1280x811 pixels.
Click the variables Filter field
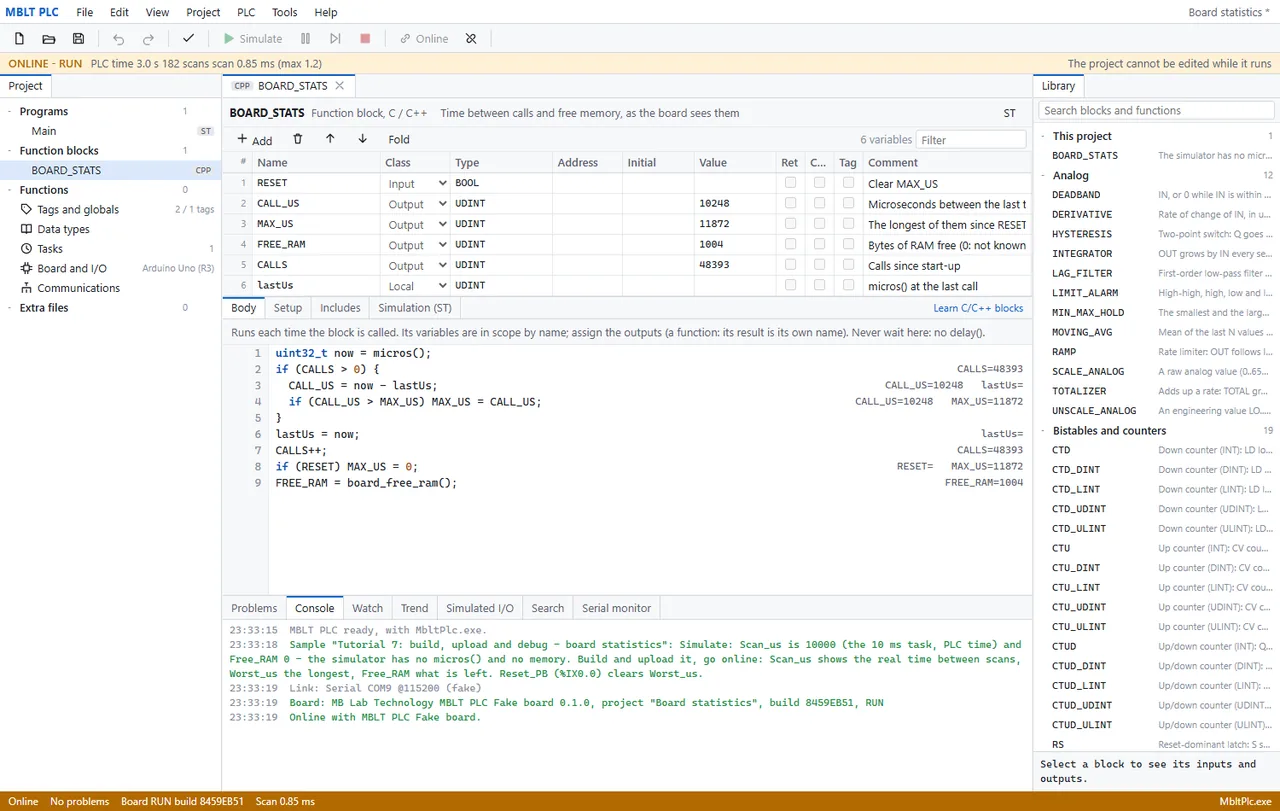pyautogui.click(x=972, y=140)
